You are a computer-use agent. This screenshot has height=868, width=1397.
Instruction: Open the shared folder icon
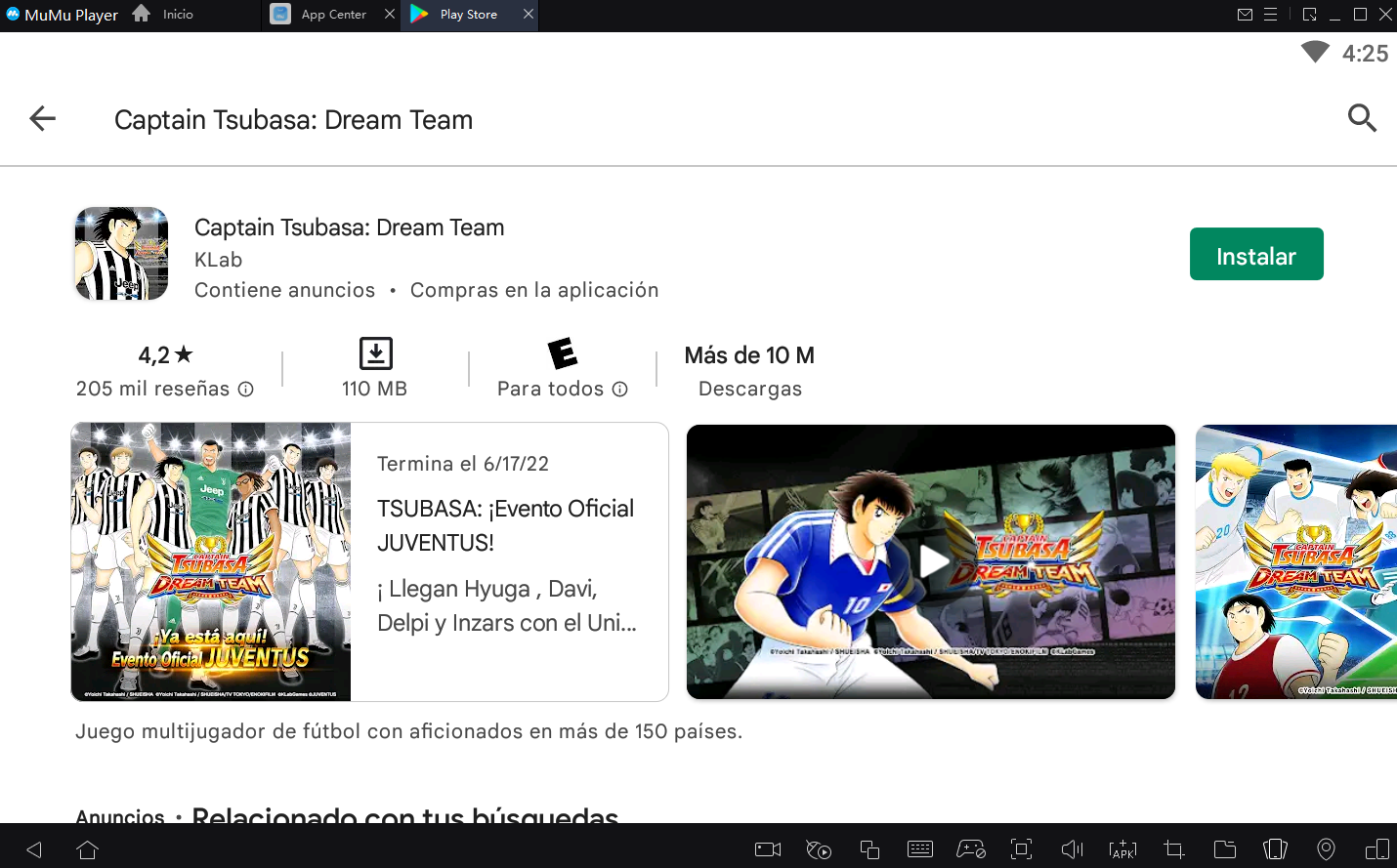[x=1224, y=849]
